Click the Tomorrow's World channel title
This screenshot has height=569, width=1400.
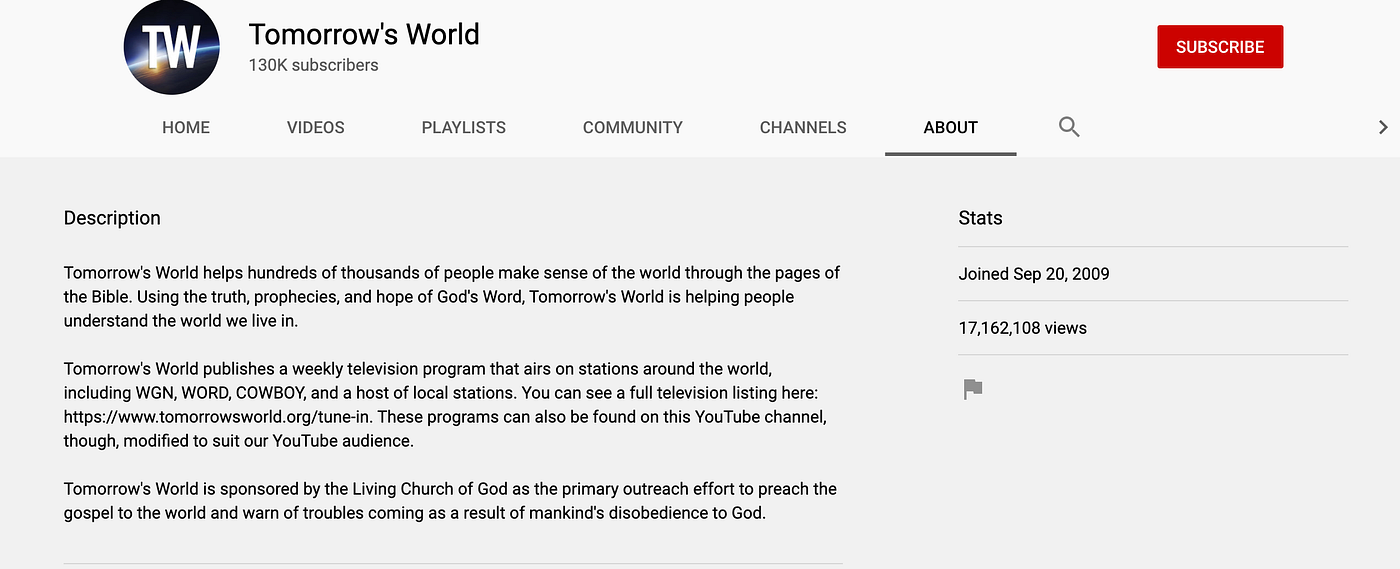click(364, 34)
